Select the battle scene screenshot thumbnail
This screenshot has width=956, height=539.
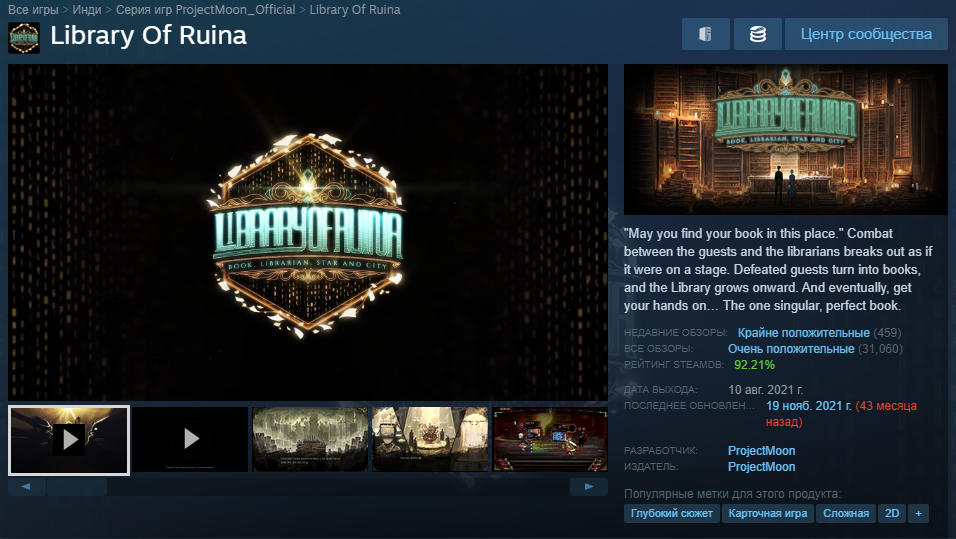point(550,439)
